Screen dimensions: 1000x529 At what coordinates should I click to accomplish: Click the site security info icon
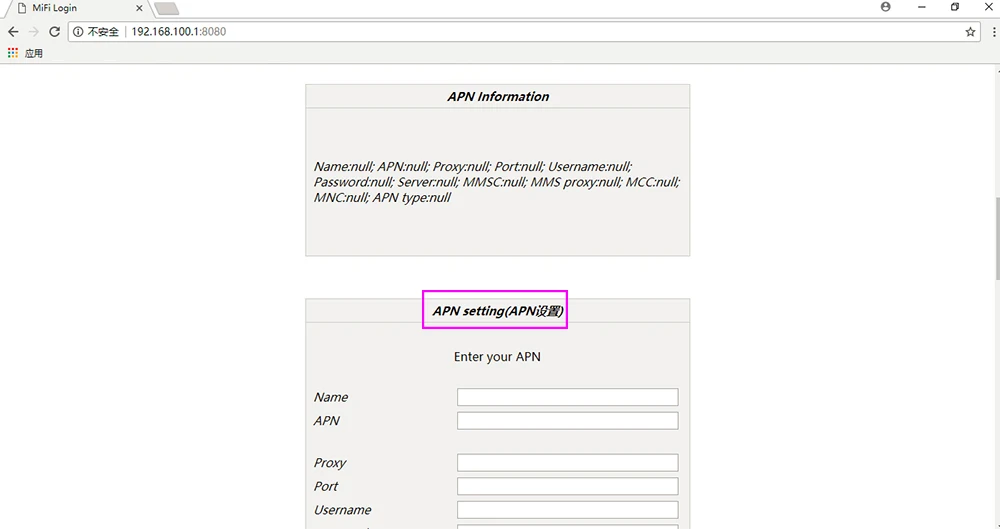78,32
